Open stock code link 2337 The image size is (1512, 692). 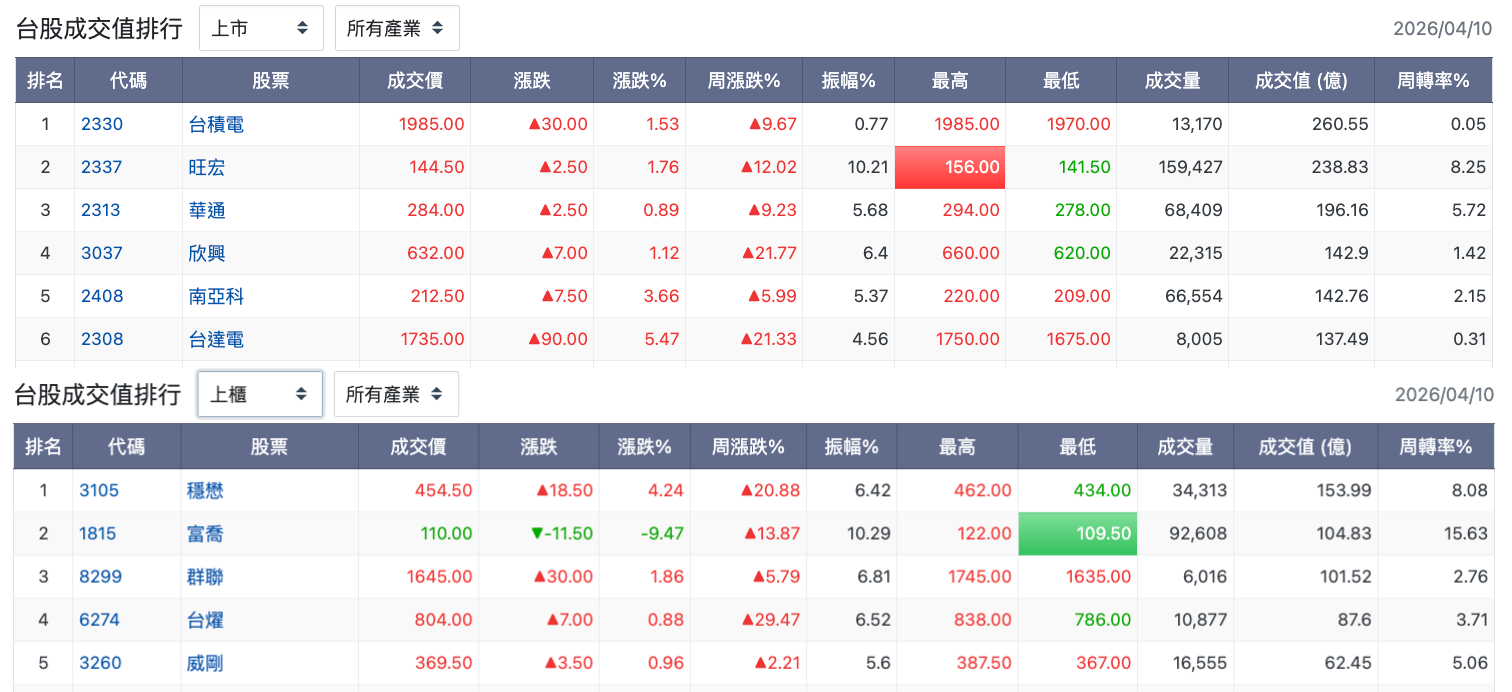pyautogui.click(x=102, y=167)
